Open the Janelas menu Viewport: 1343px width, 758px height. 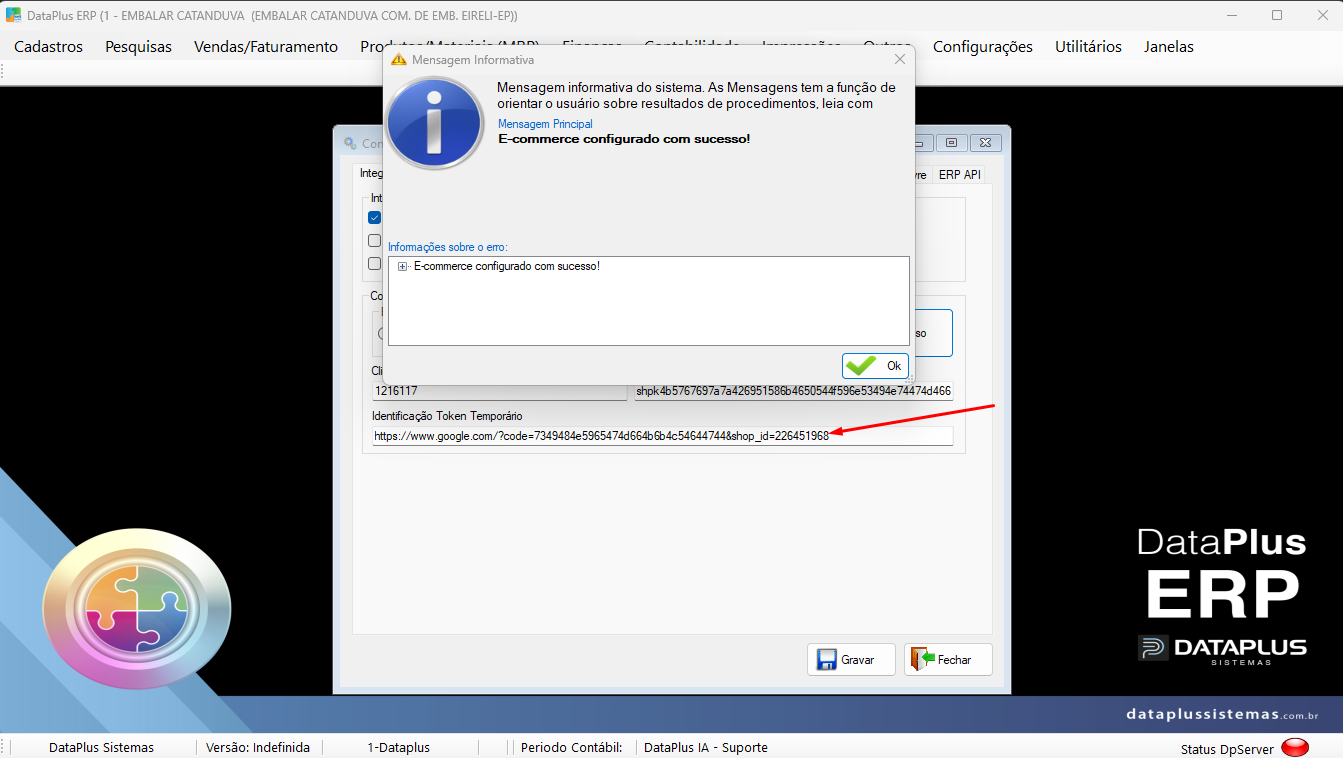[1169, 47]
